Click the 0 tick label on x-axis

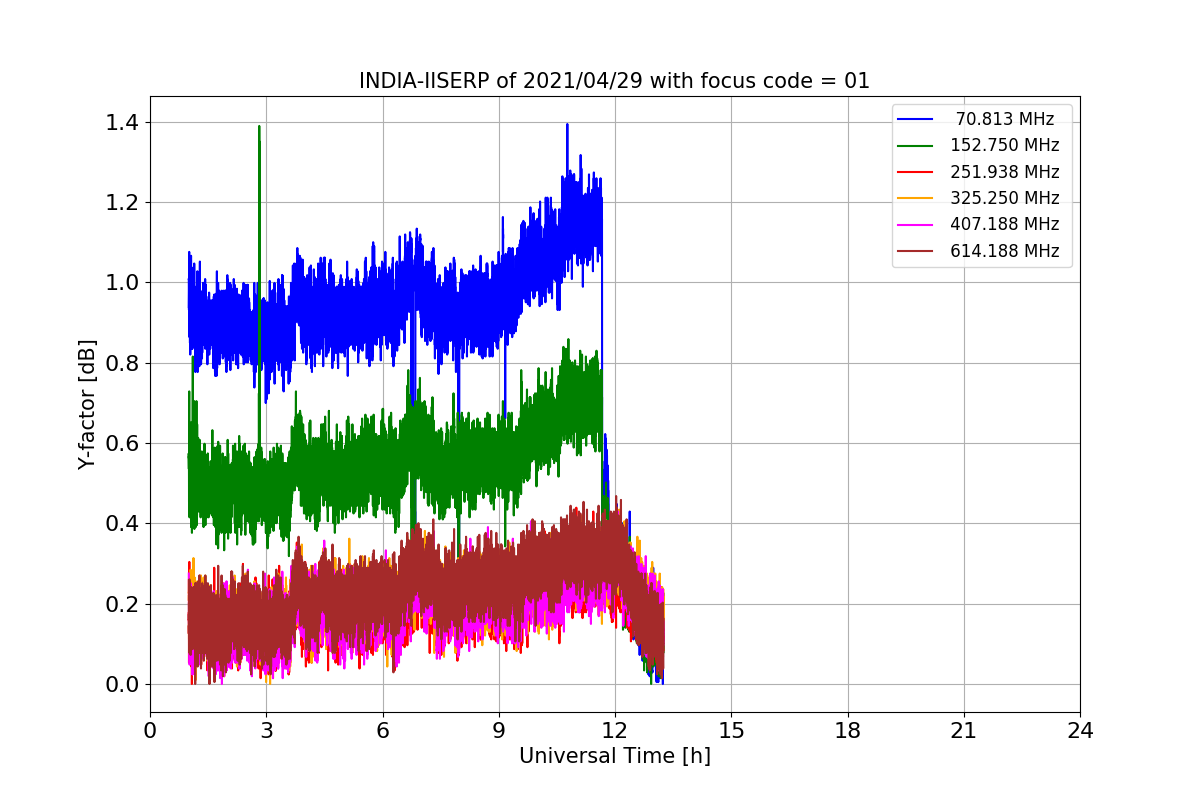tap(150, 730)
